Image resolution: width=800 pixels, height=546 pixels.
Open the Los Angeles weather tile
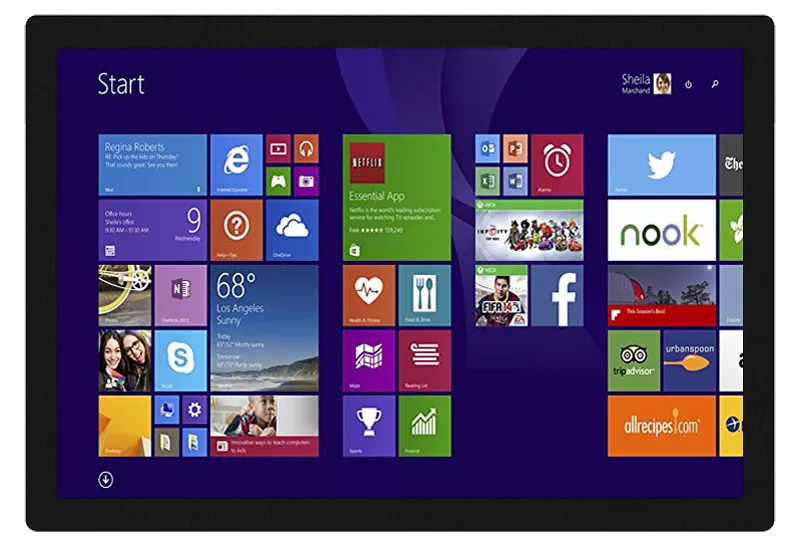[x=264, y=327]
